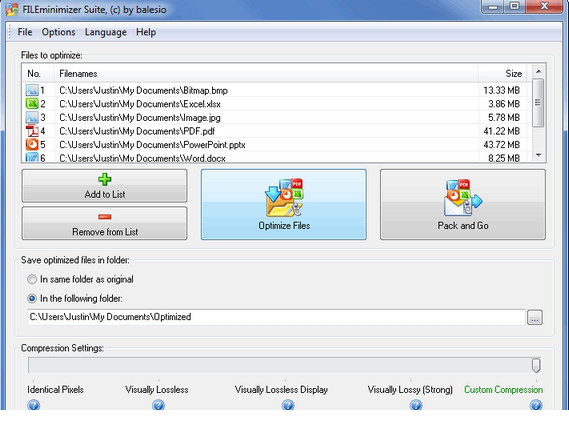Click the file list scrollbar thumb

tap(539, 103)
